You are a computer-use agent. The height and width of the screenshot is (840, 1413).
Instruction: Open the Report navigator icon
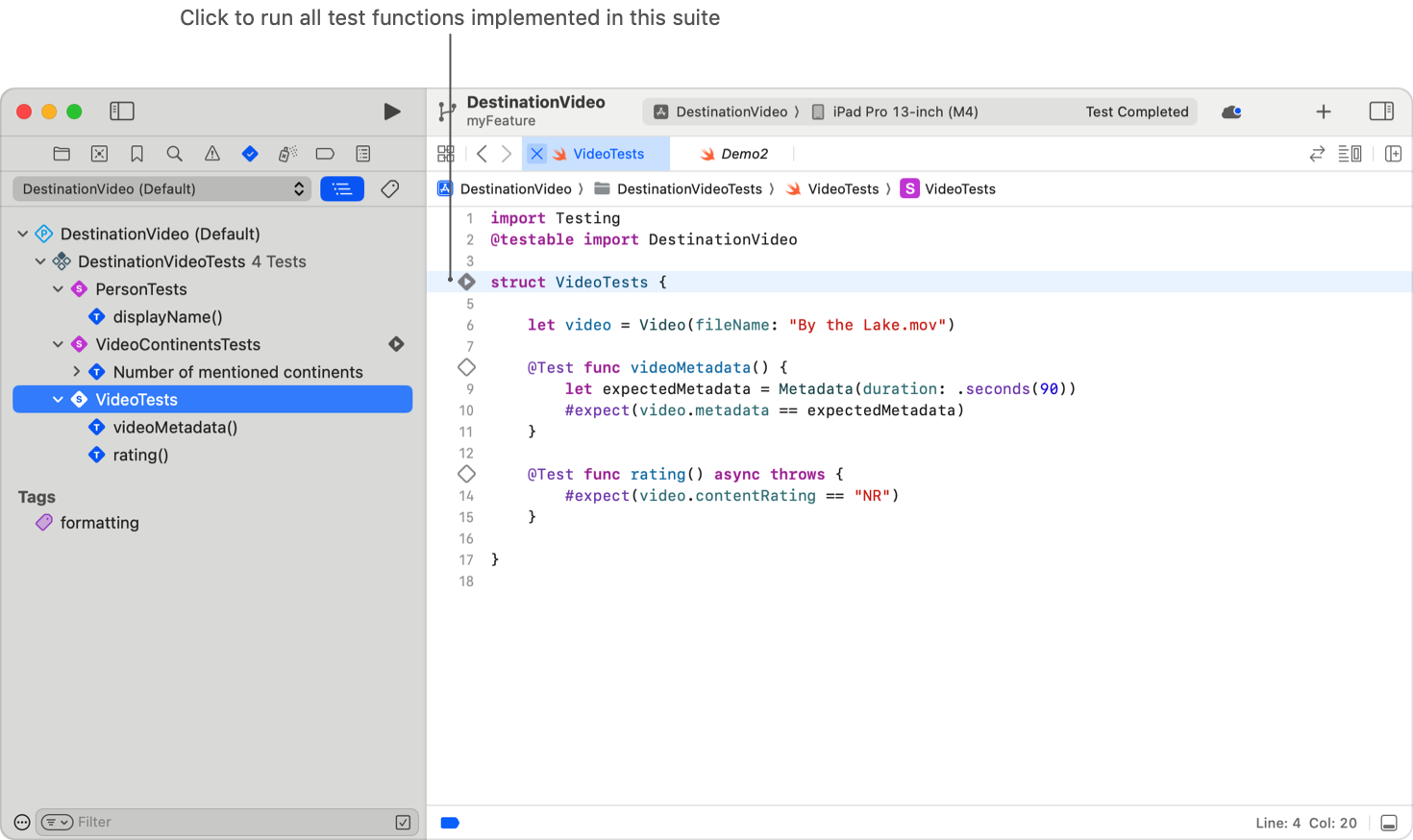(362, 154)
